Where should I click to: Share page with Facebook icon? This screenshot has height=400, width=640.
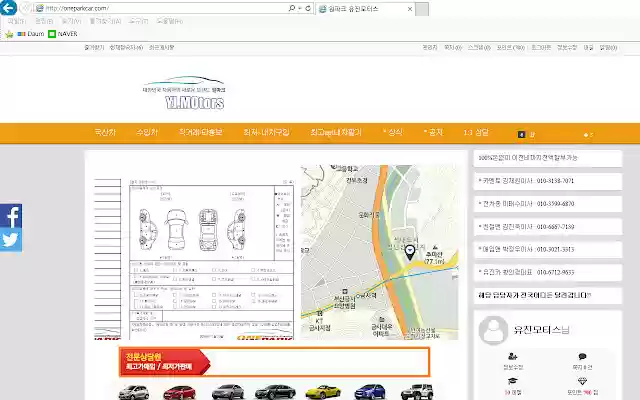pos(11,216)
